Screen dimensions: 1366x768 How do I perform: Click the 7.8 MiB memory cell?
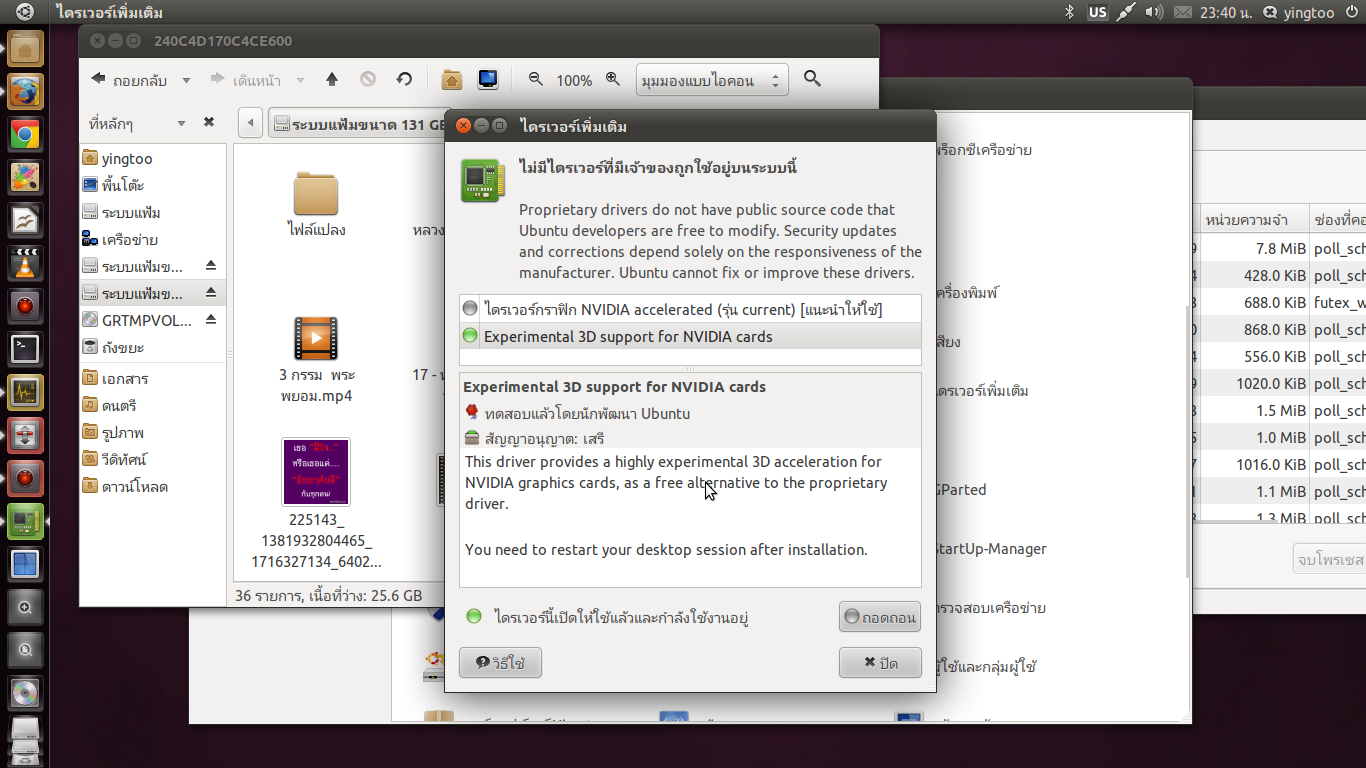1280,248
